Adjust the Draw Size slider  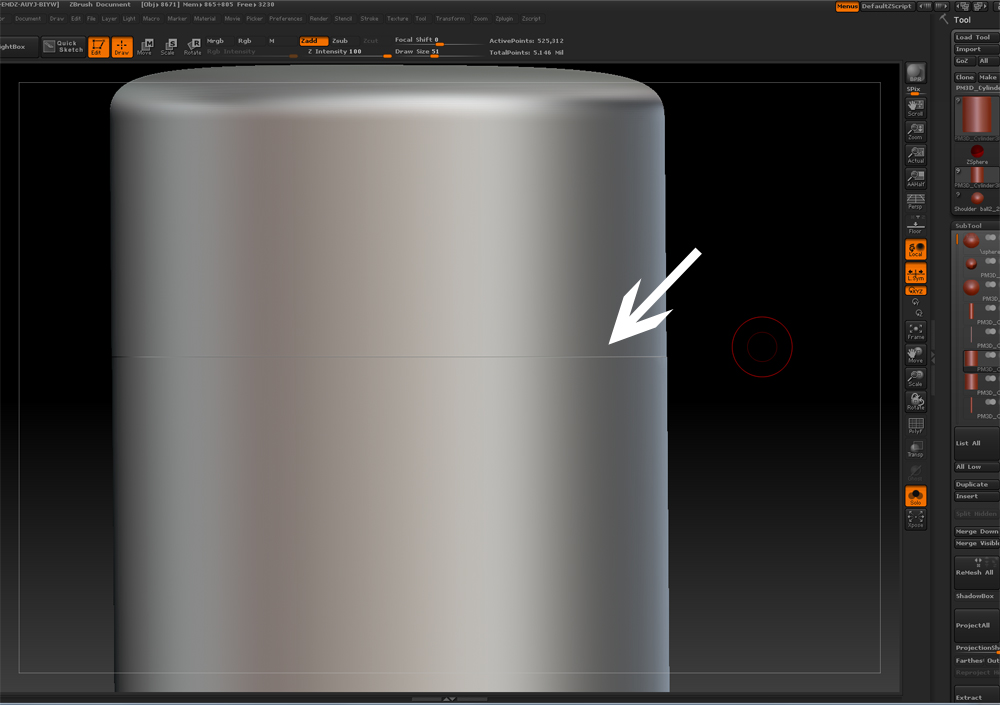[438, 52]
